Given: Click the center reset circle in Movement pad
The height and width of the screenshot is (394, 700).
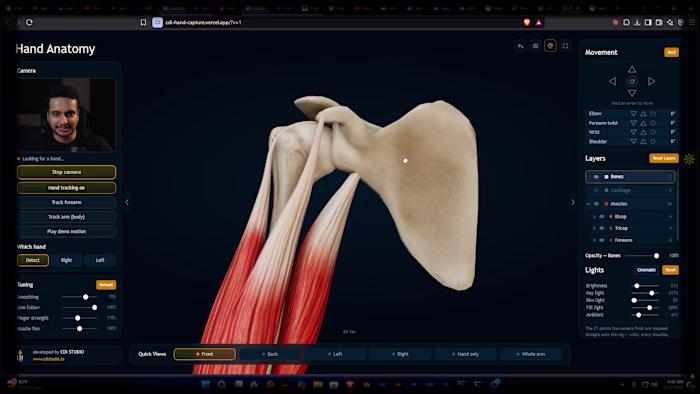Looking at the screenshot, I should (632, 81).
